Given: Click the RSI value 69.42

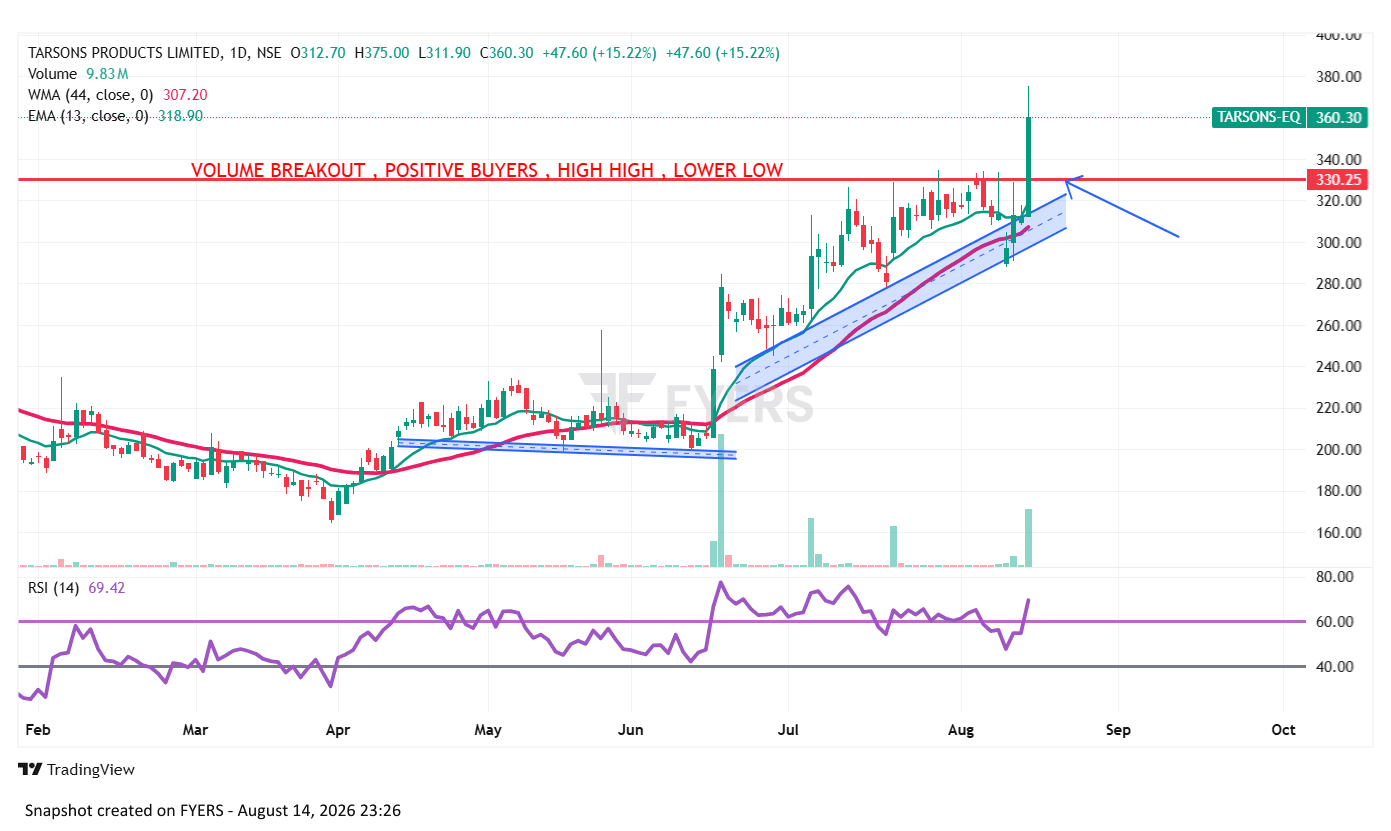Looking at the screenshot, I should coord(107,588).
